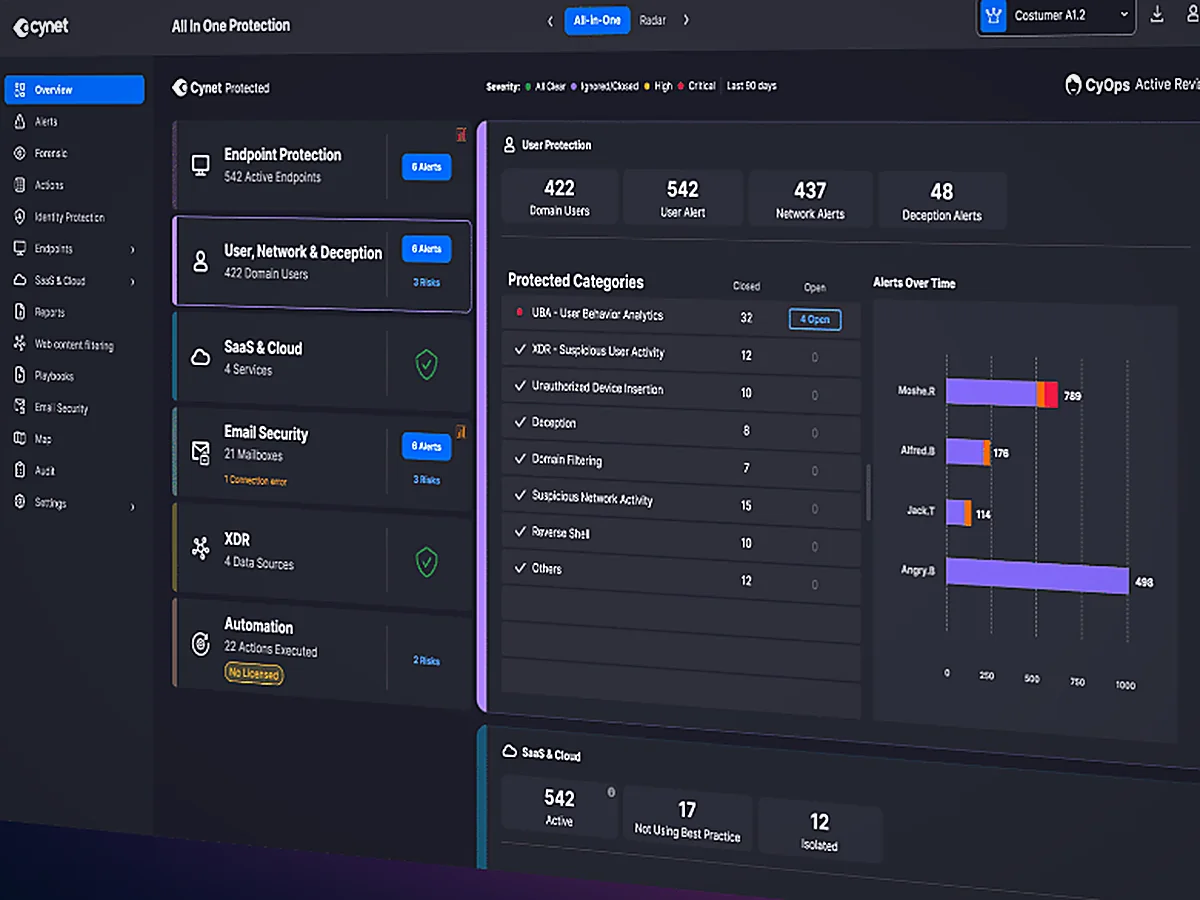Image resolution: width=1200 pixels, height=900 pixels.
Task: Click the No Licensed badge
Action: (254, 674)
